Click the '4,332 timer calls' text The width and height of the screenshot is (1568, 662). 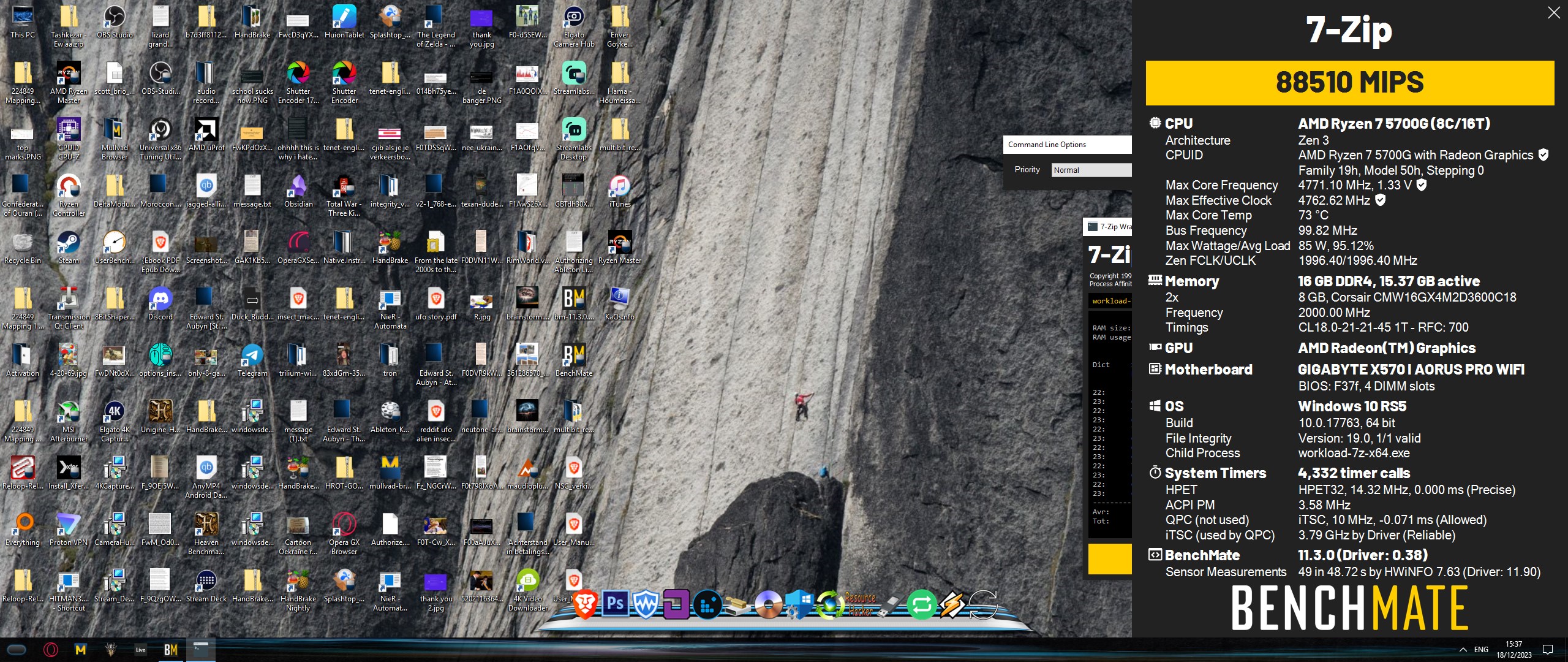[x=1354, y=473]
